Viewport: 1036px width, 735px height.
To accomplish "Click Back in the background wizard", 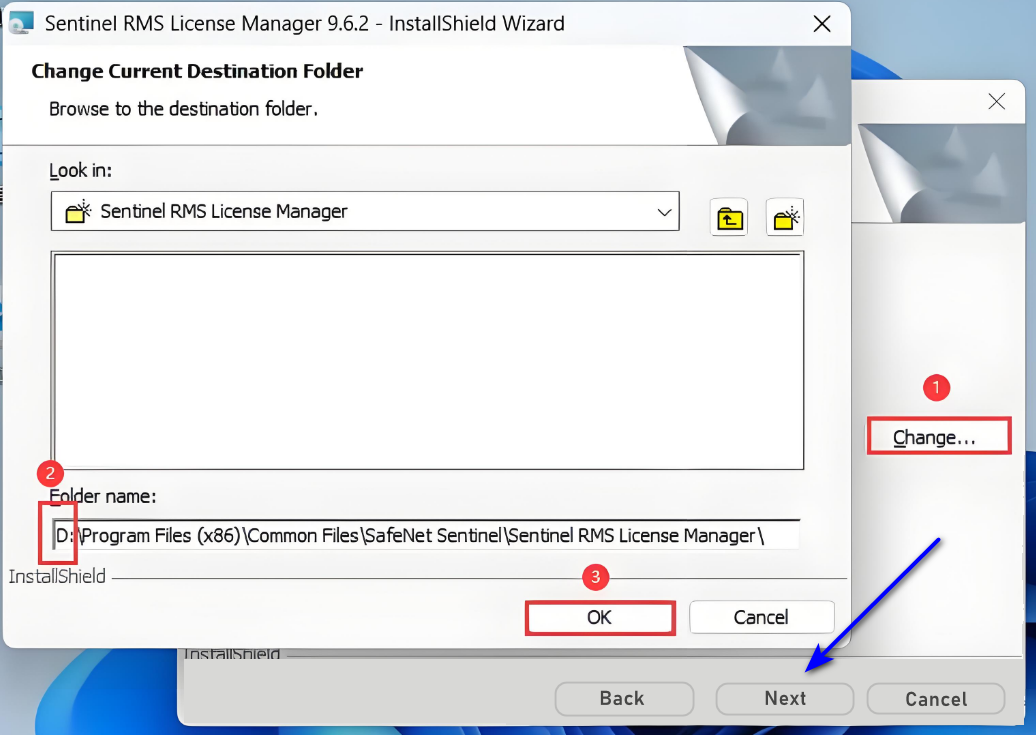I will pyautogui.click(x=624, y=699).
